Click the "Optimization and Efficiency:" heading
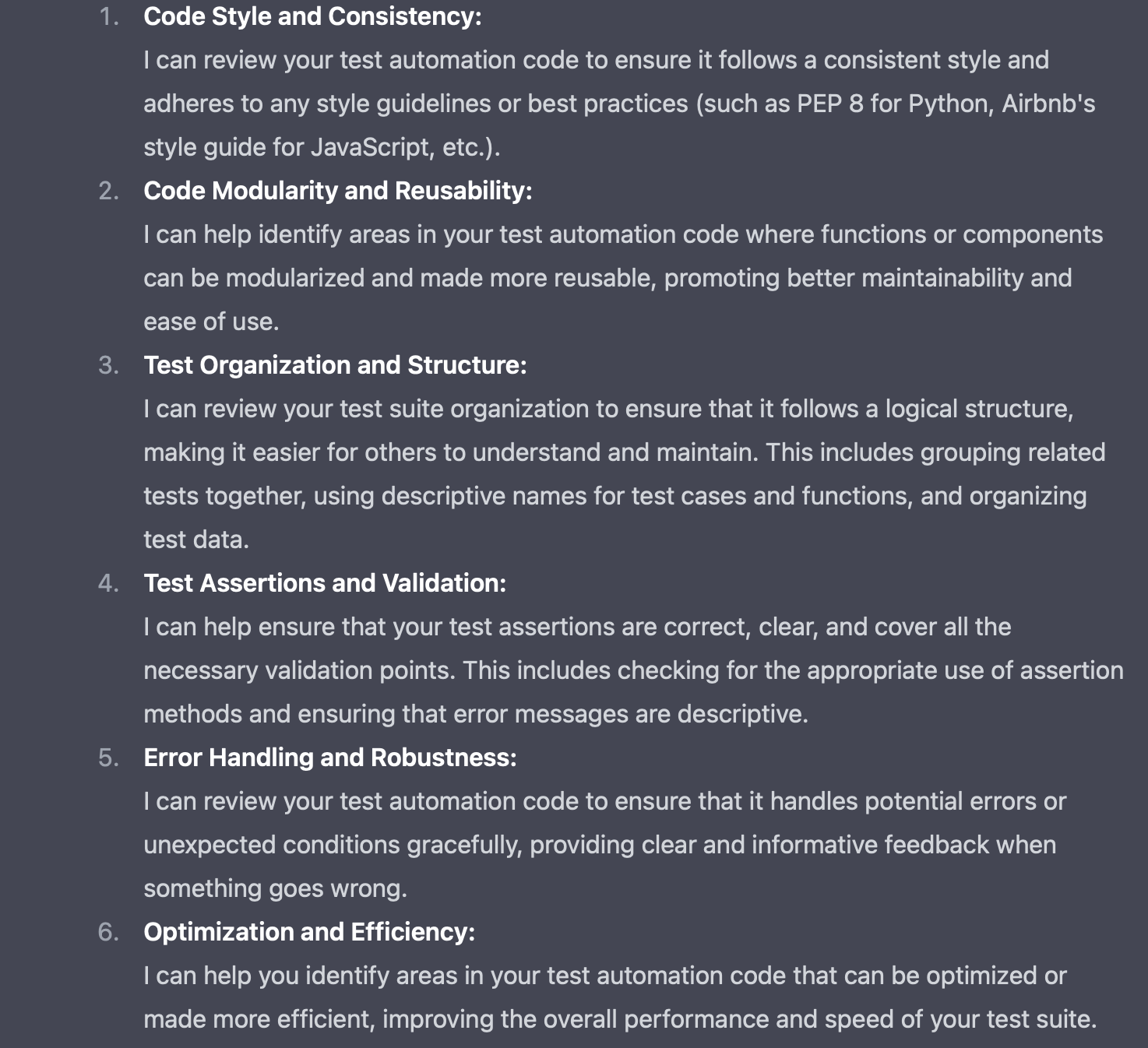 click(x=309, y=932)
